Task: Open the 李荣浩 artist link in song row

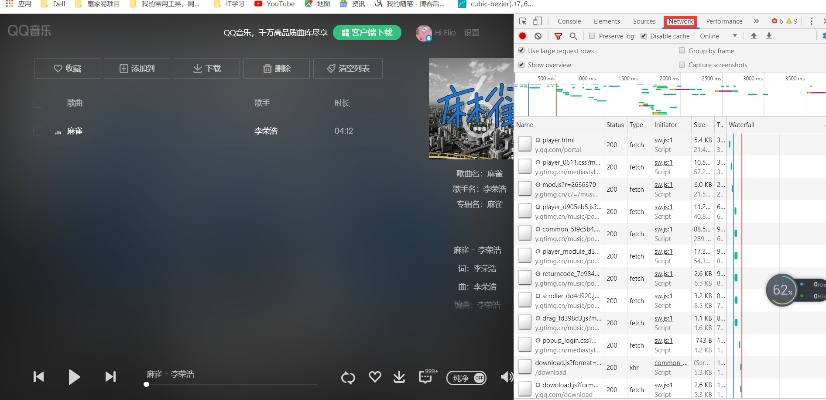Action: (x=266, y=131)
